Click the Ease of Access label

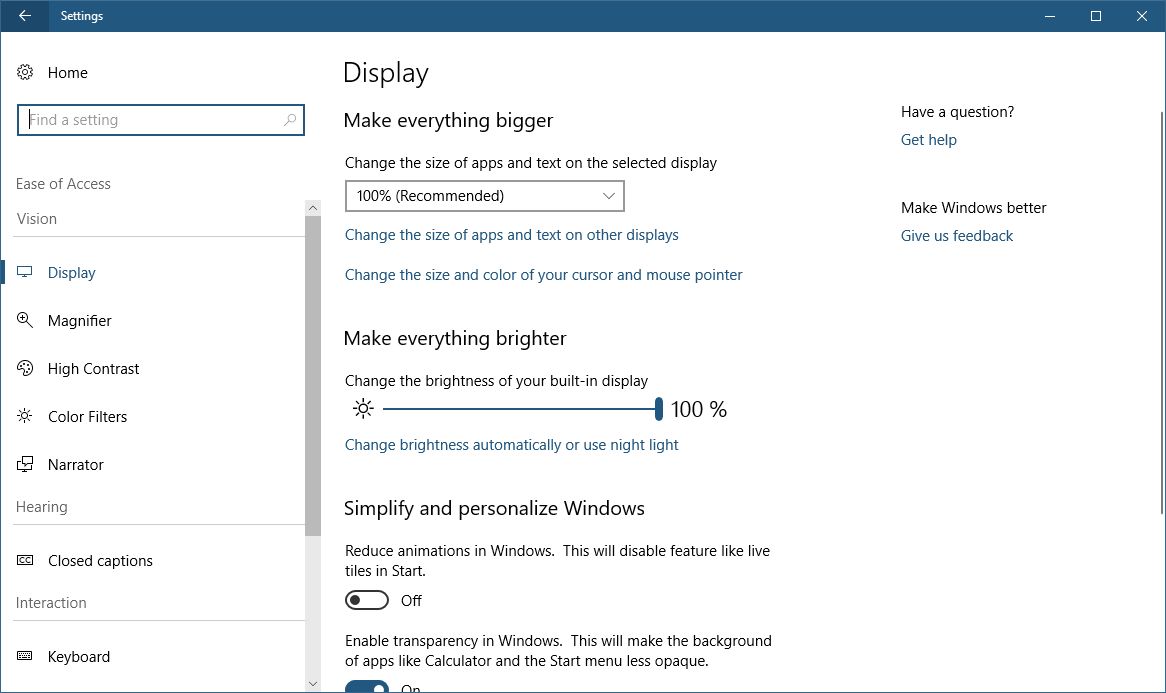click(63, 184)
